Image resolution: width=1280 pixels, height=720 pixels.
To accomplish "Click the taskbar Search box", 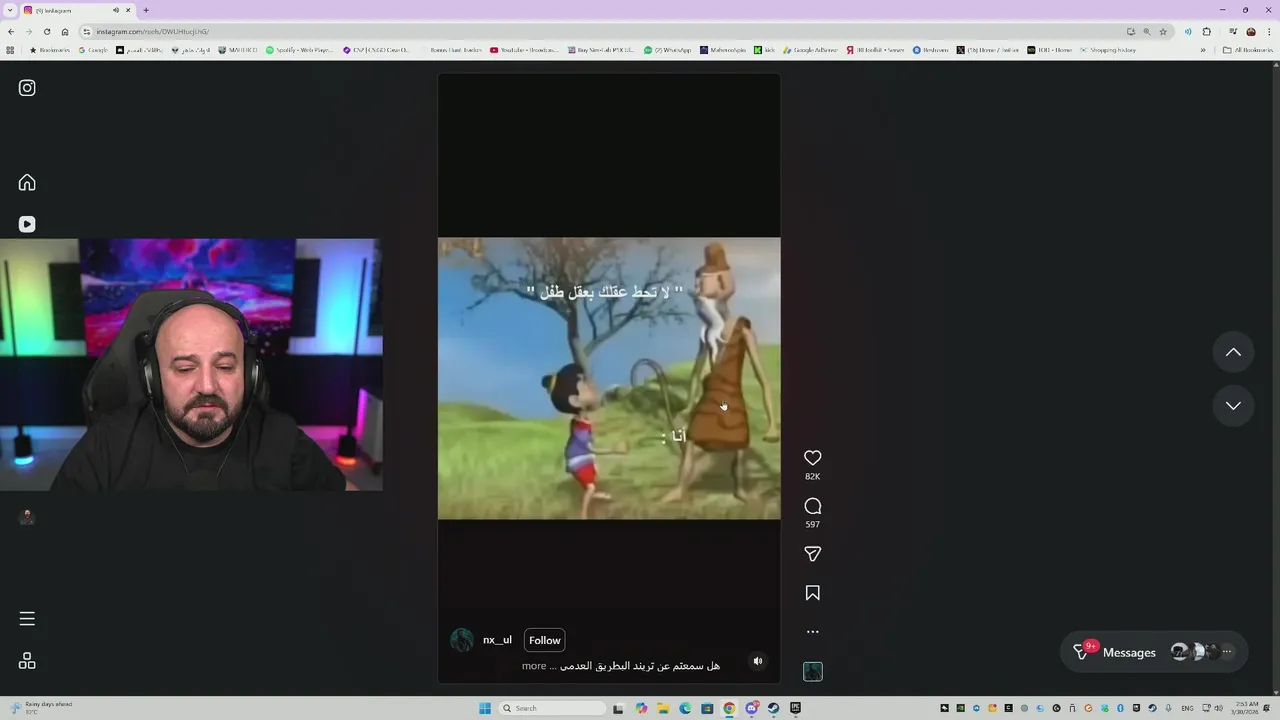I will pos(553,708).
